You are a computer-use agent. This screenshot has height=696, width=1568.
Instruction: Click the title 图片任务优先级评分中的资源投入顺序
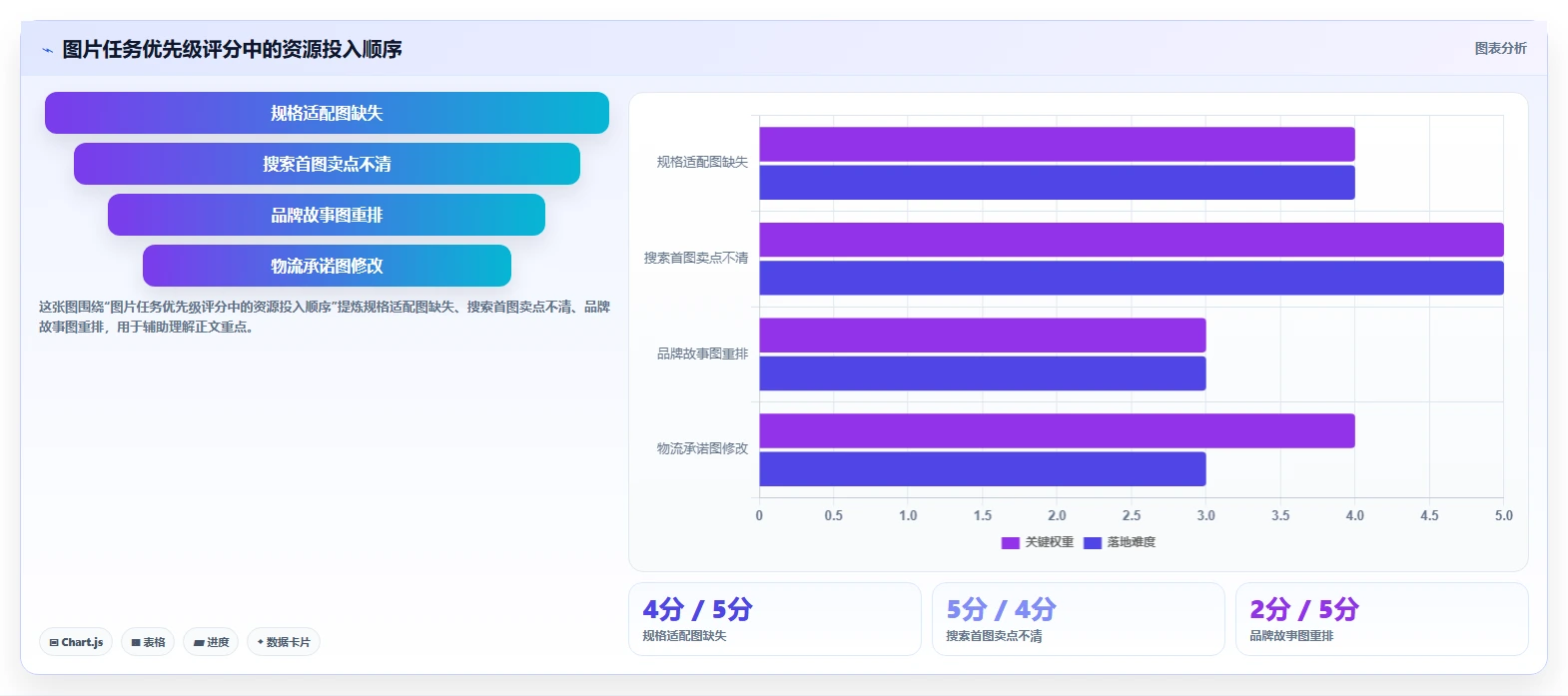tap(232, 49)
